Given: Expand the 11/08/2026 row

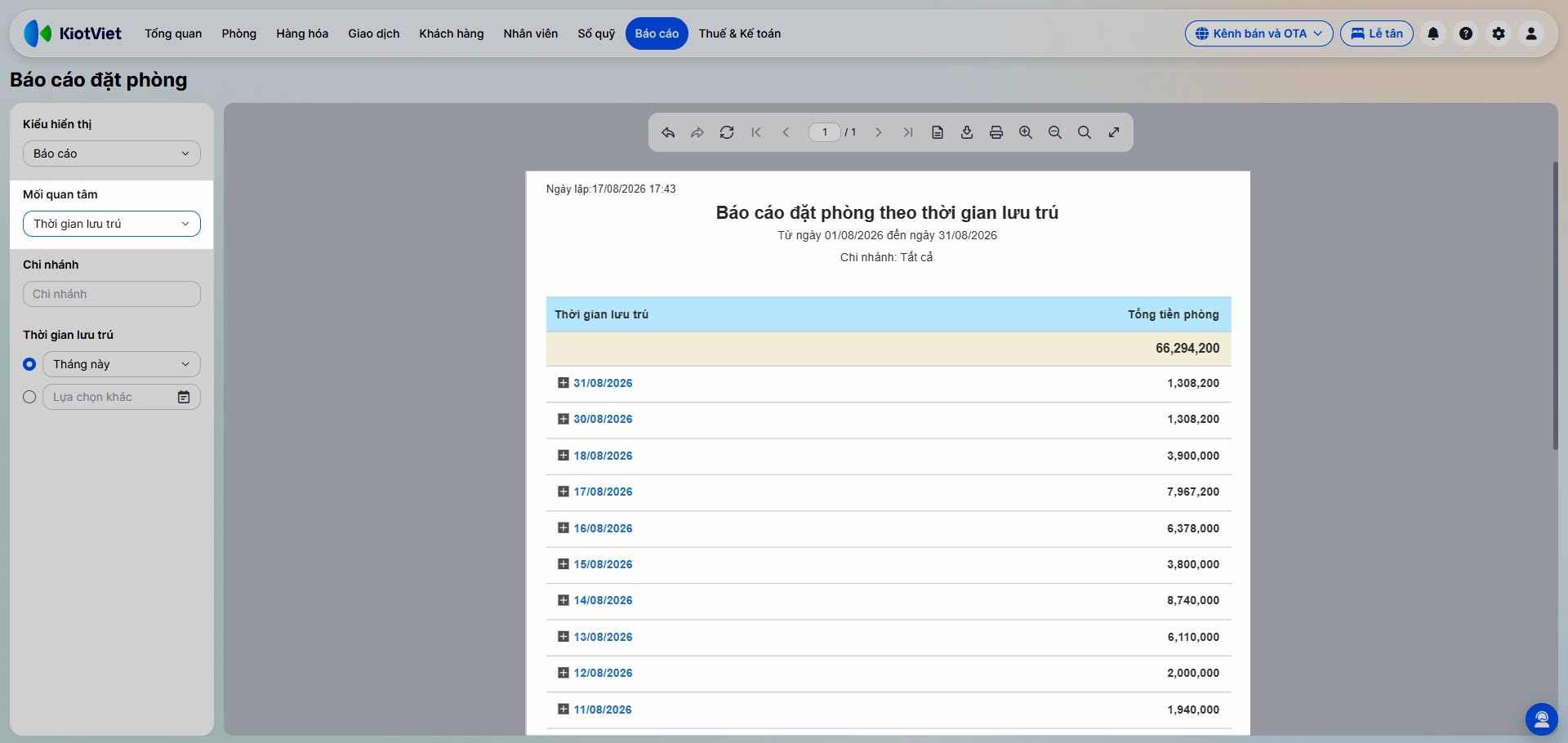Looking at the screenshot, I should coord(563,710).
